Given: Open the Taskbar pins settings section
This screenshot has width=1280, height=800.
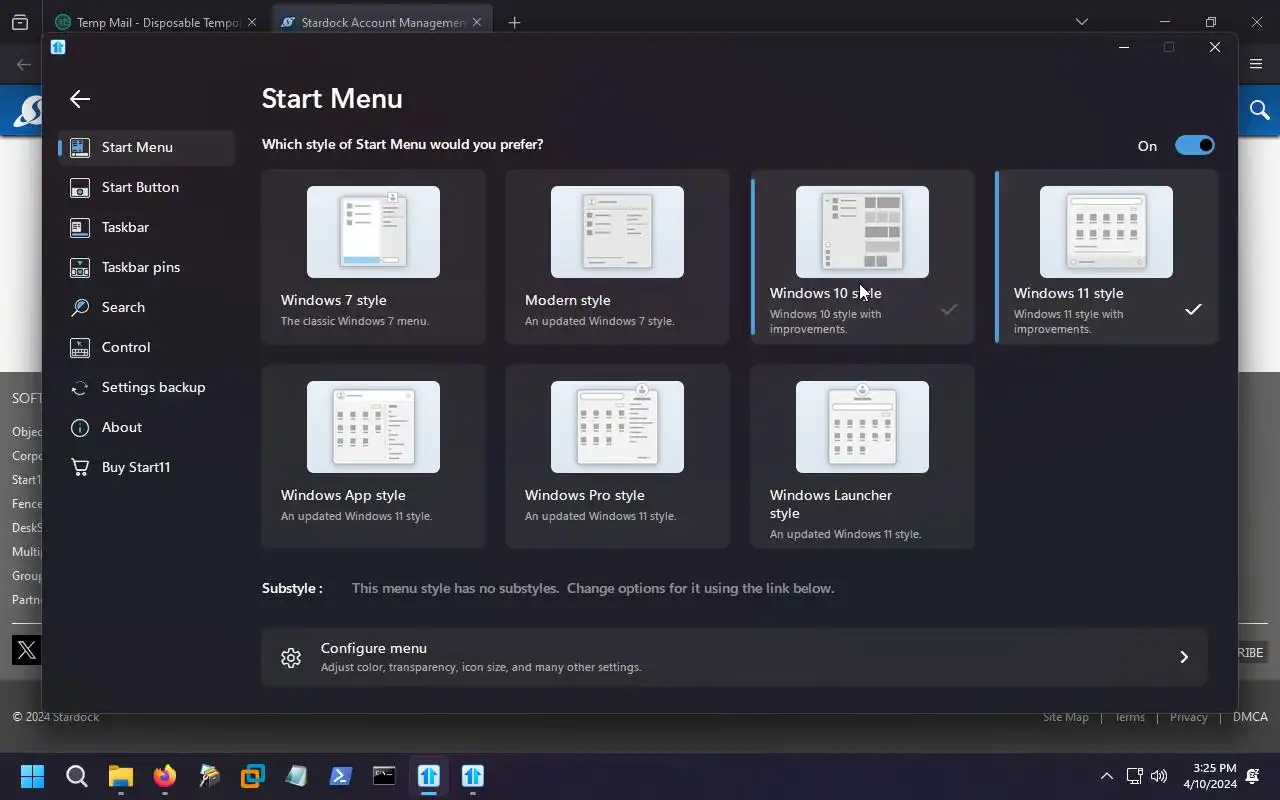Looking at the screenshot, I should tap(146, 267).
